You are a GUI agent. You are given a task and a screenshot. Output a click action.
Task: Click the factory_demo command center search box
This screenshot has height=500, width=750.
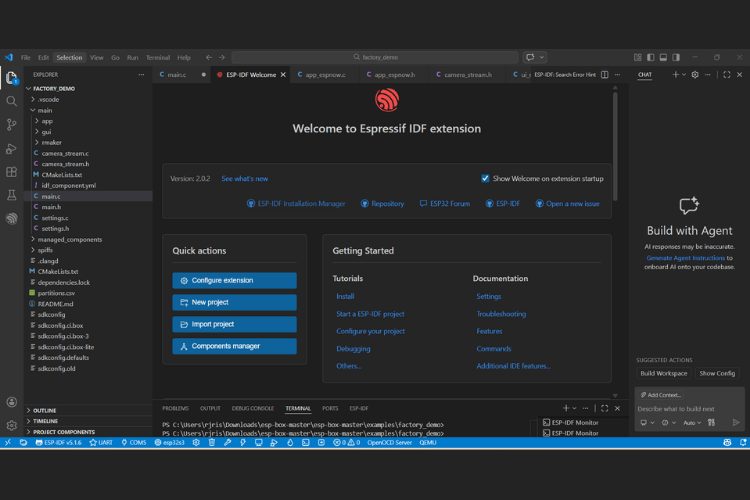pos(375,57)
